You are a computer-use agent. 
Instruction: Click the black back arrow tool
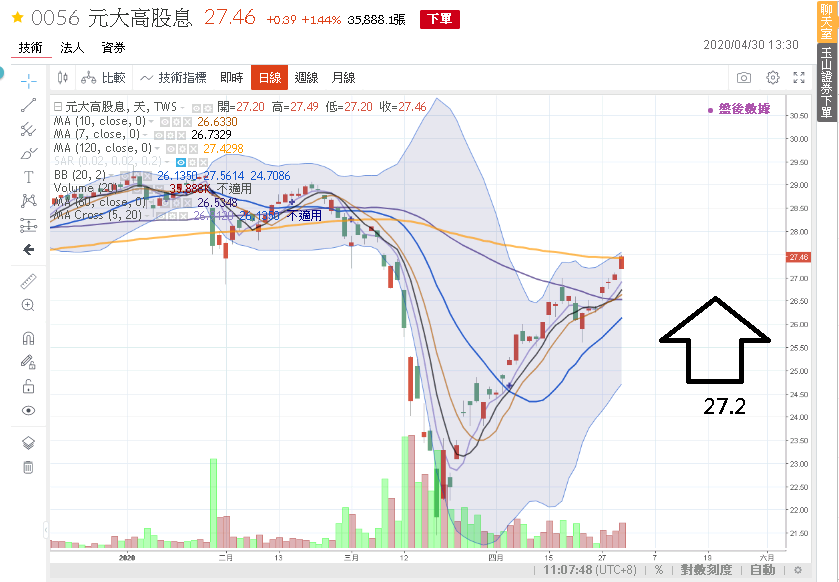(x=28, y=250)
